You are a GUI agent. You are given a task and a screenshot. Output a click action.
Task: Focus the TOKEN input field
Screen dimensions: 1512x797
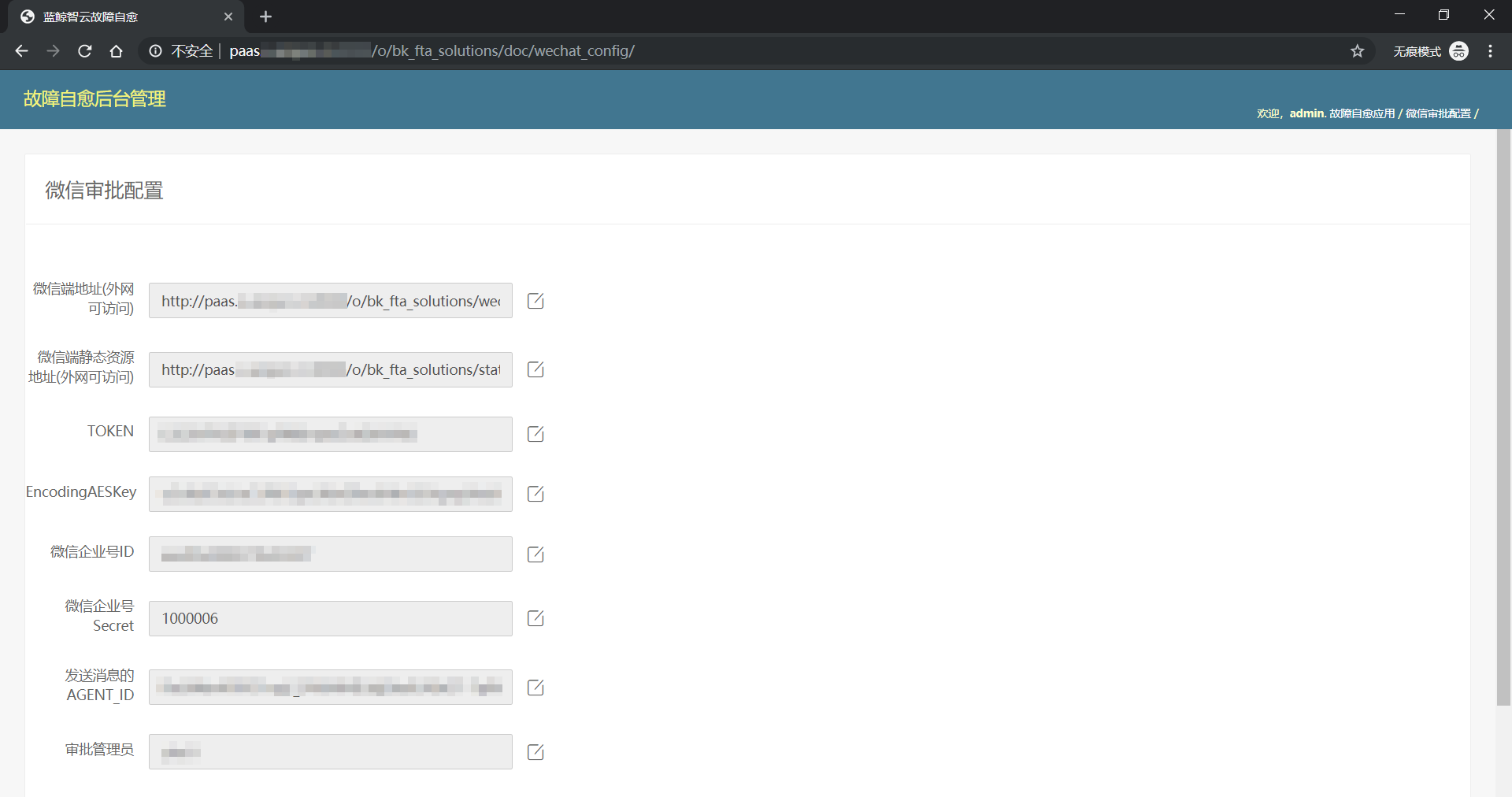pyautogui.click(x=331, y=434)
